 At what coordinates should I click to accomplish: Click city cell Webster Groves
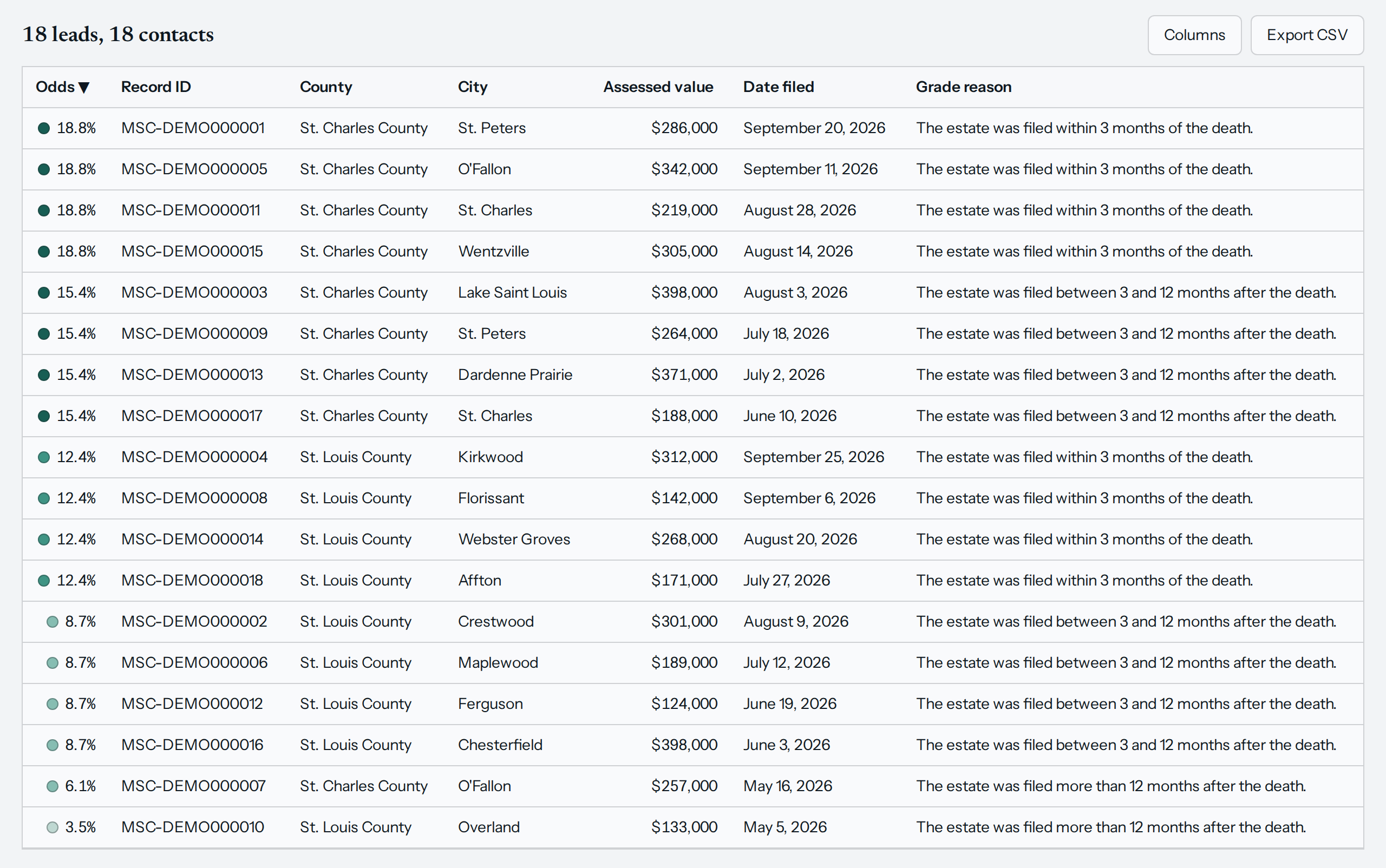click(514, 540)
